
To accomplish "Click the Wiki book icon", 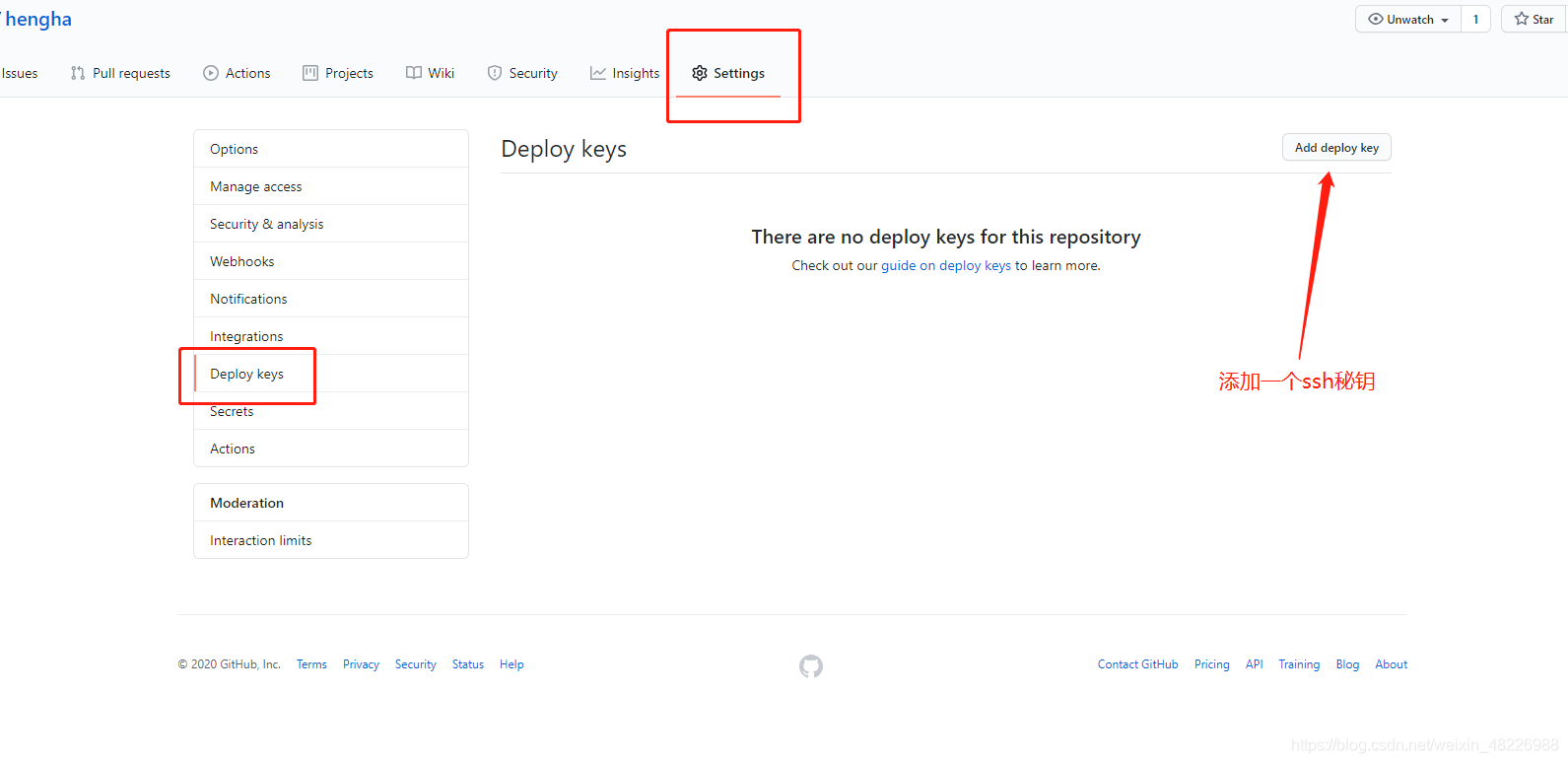I will (x=414, y=73).
